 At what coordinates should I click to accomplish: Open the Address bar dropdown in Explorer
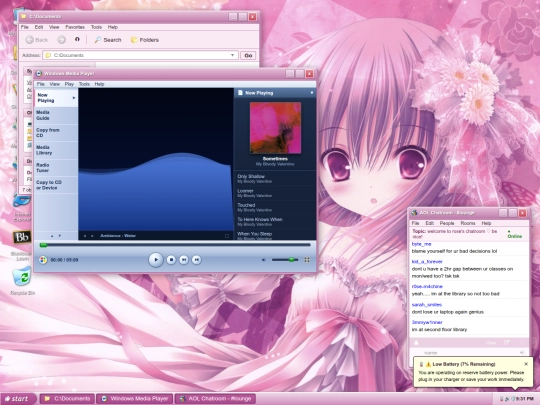[232, 55]
